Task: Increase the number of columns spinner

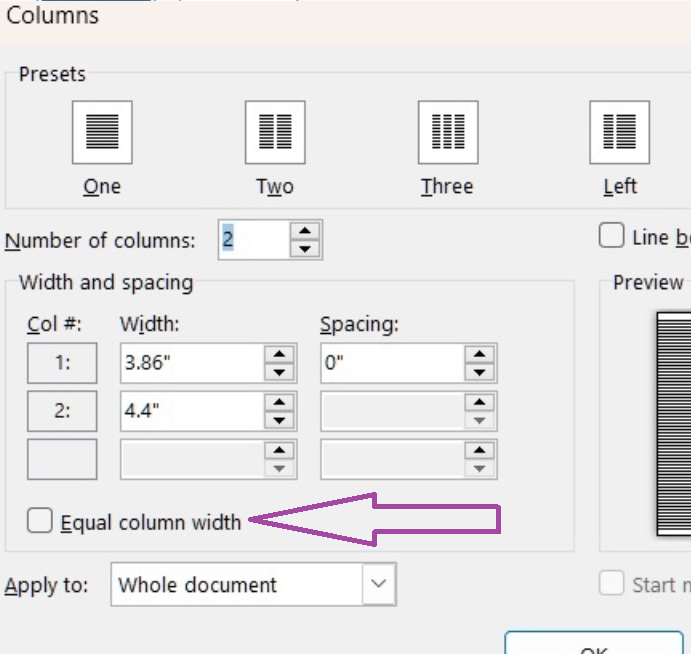Action: (305, 231)
